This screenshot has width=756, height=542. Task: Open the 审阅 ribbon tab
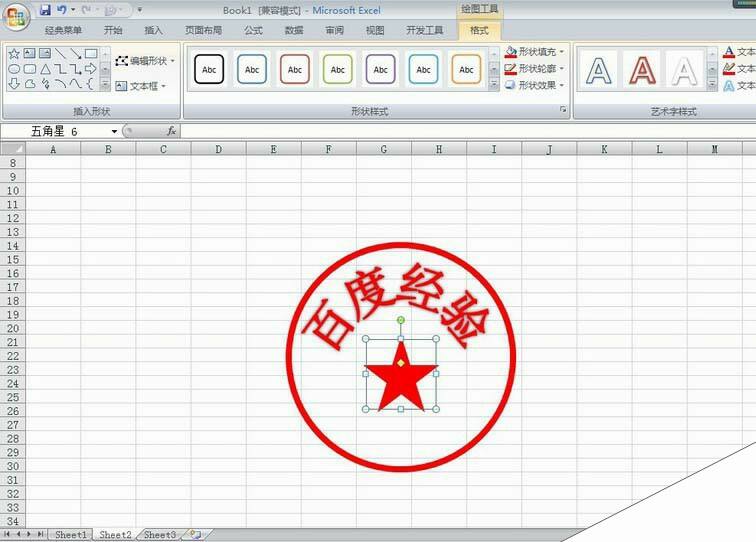click(x=335, y=30)
